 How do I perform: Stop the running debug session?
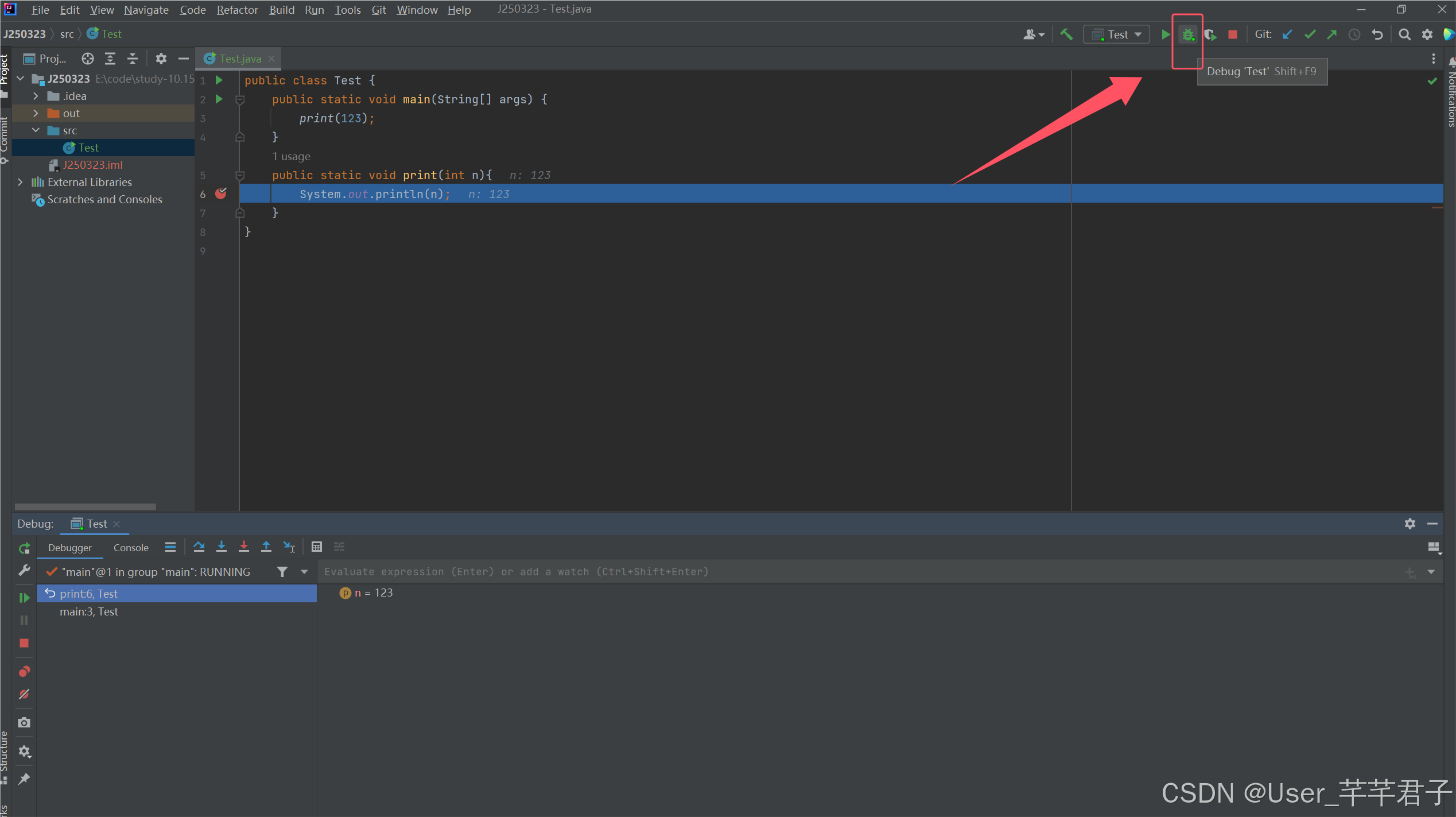tap(24, 643)
